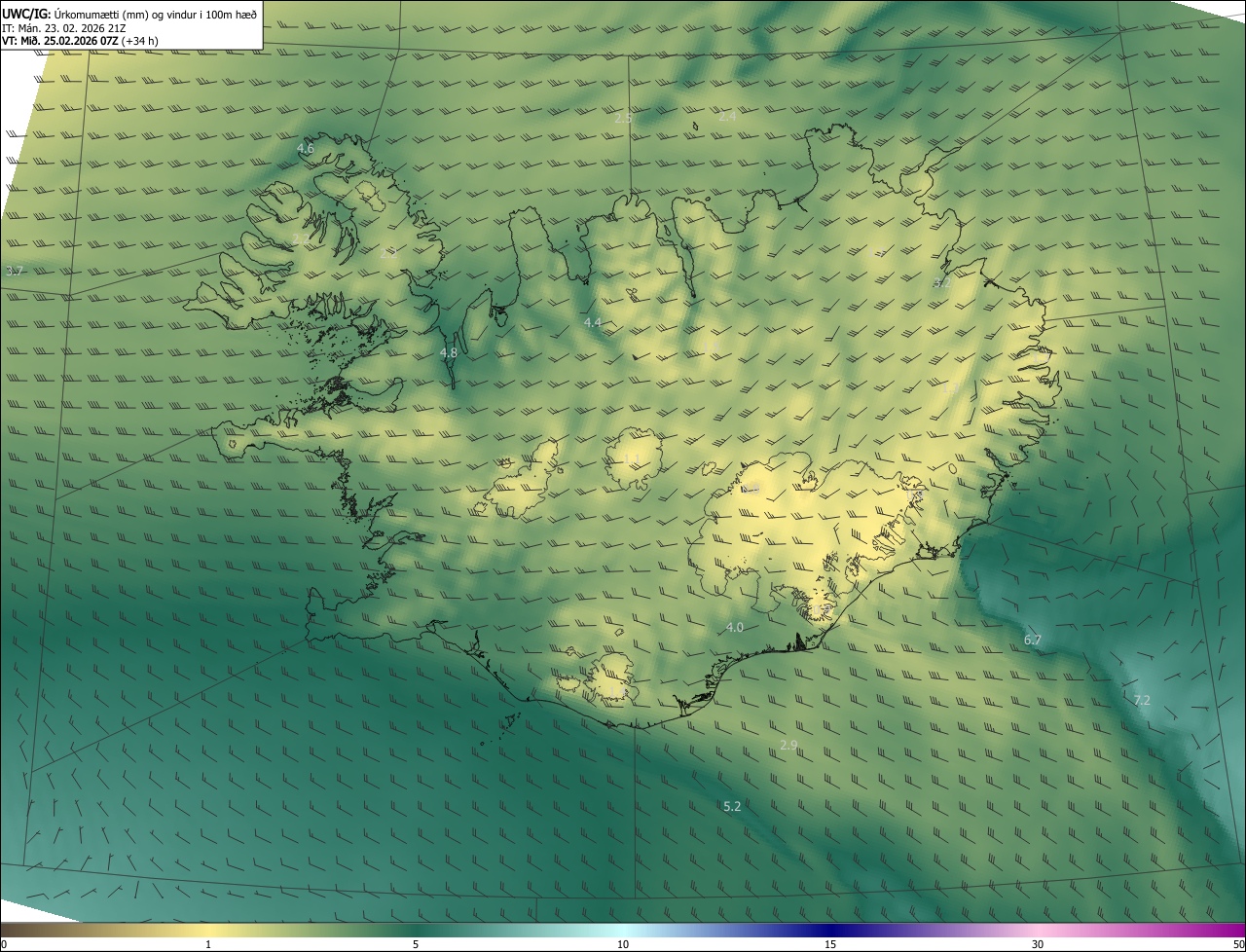Click the 5.2 value south of Iceland
Screen dimensions: 1246x952
pyautogui.click(x=733, y=806)
